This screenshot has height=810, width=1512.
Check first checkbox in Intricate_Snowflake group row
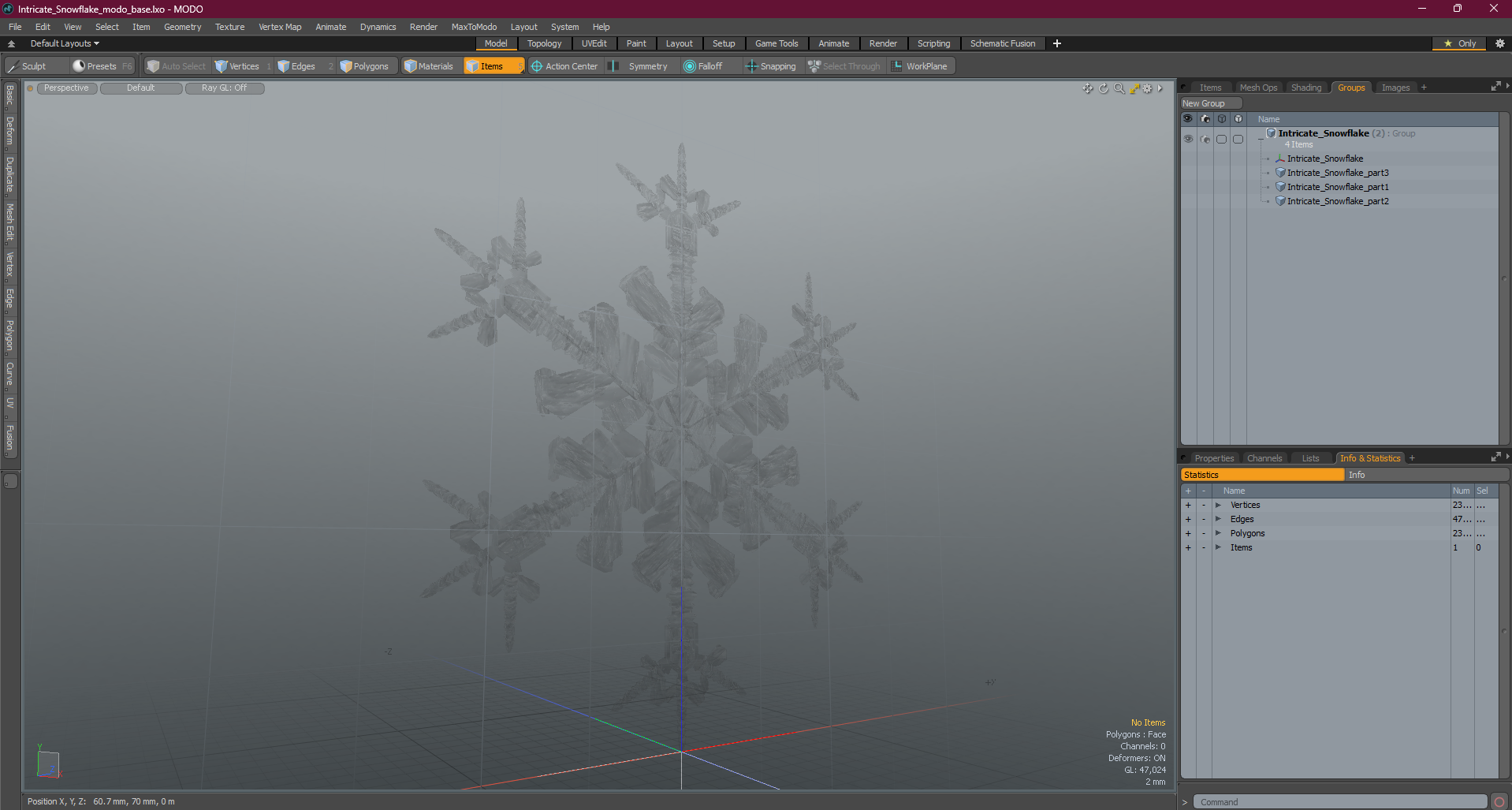[x=1222, y=139]
